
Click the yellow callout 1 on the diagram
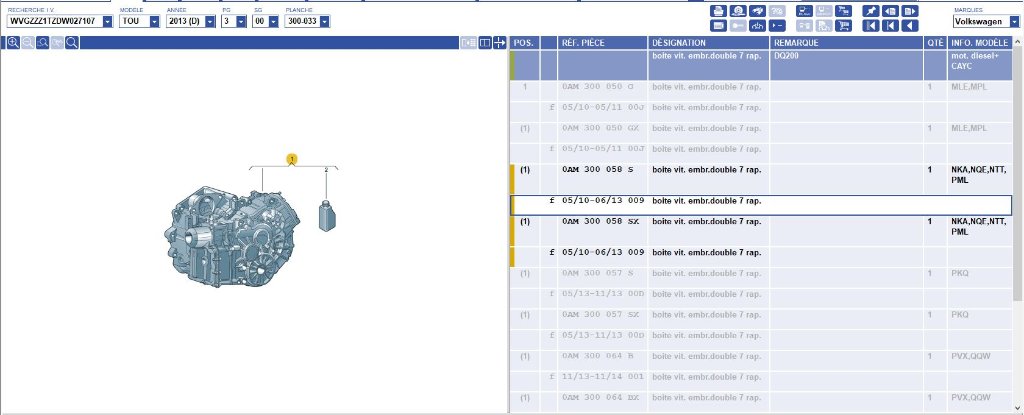(x=292, y=159)
